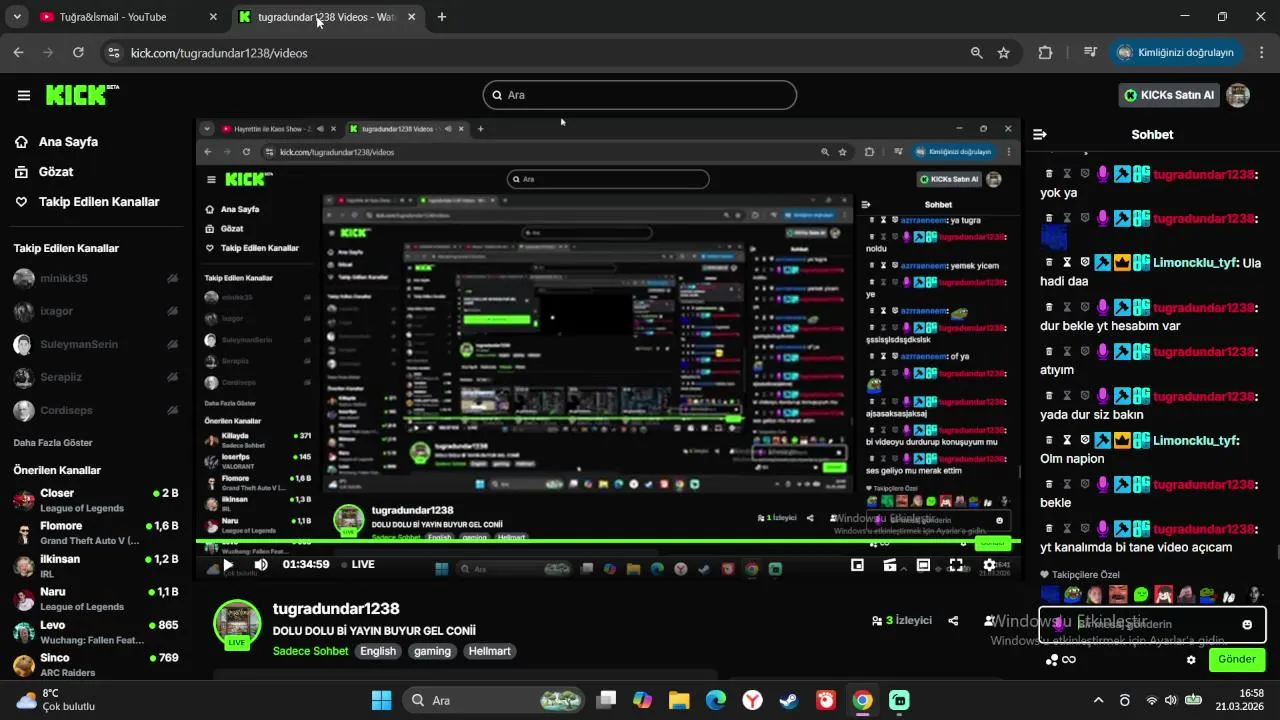Open the profile avatar menu
1280x720 pixels.
tap(1238, 95)
